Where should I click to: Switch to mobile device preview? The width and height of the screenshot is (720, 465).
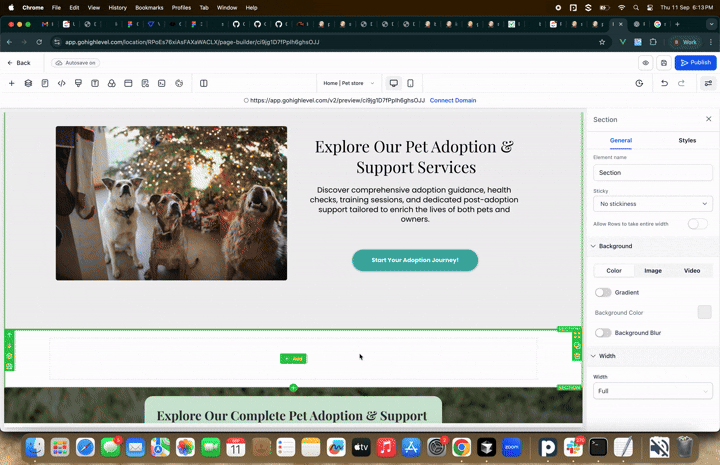(410, 83)
